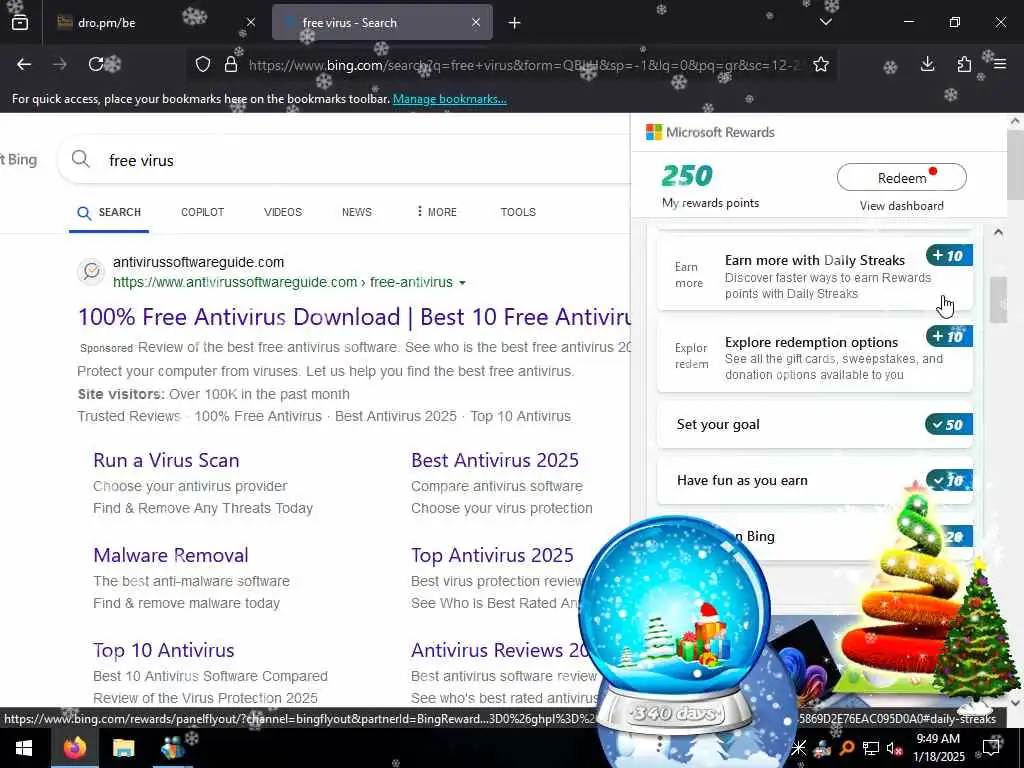Click the 250 rewards points total
Screen dimensions: 1024x768
pyautogui.click(x=687, y=176)
